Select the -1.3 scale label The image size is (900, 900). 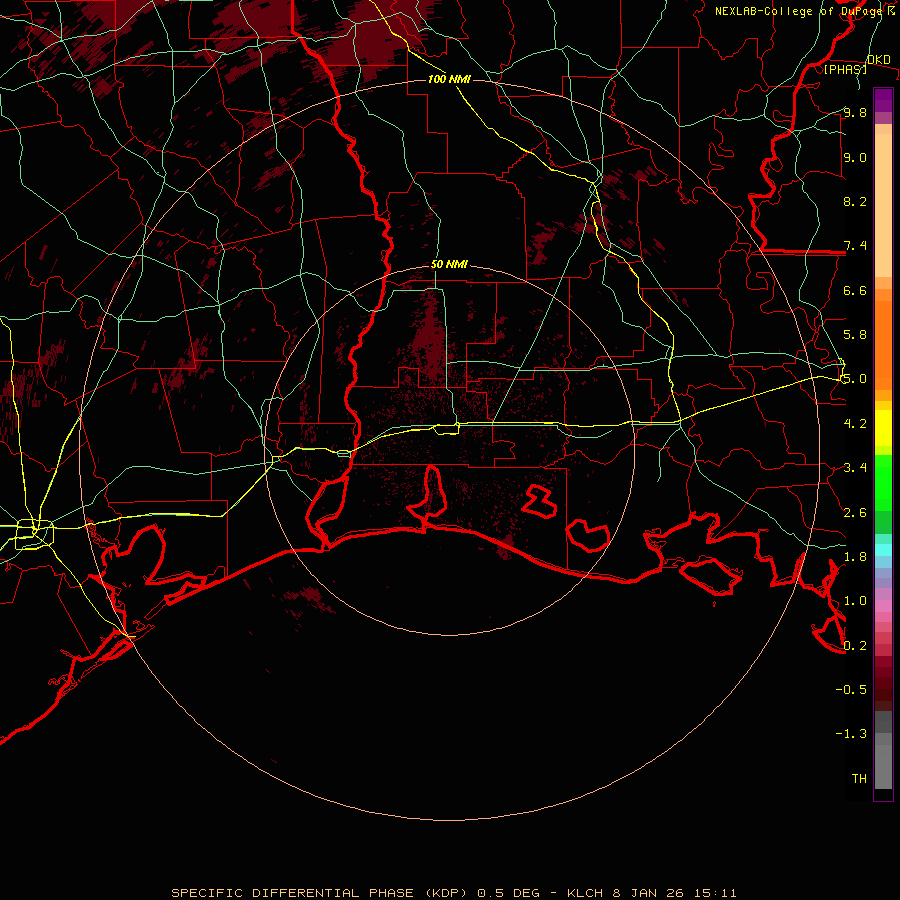point(851,734)
